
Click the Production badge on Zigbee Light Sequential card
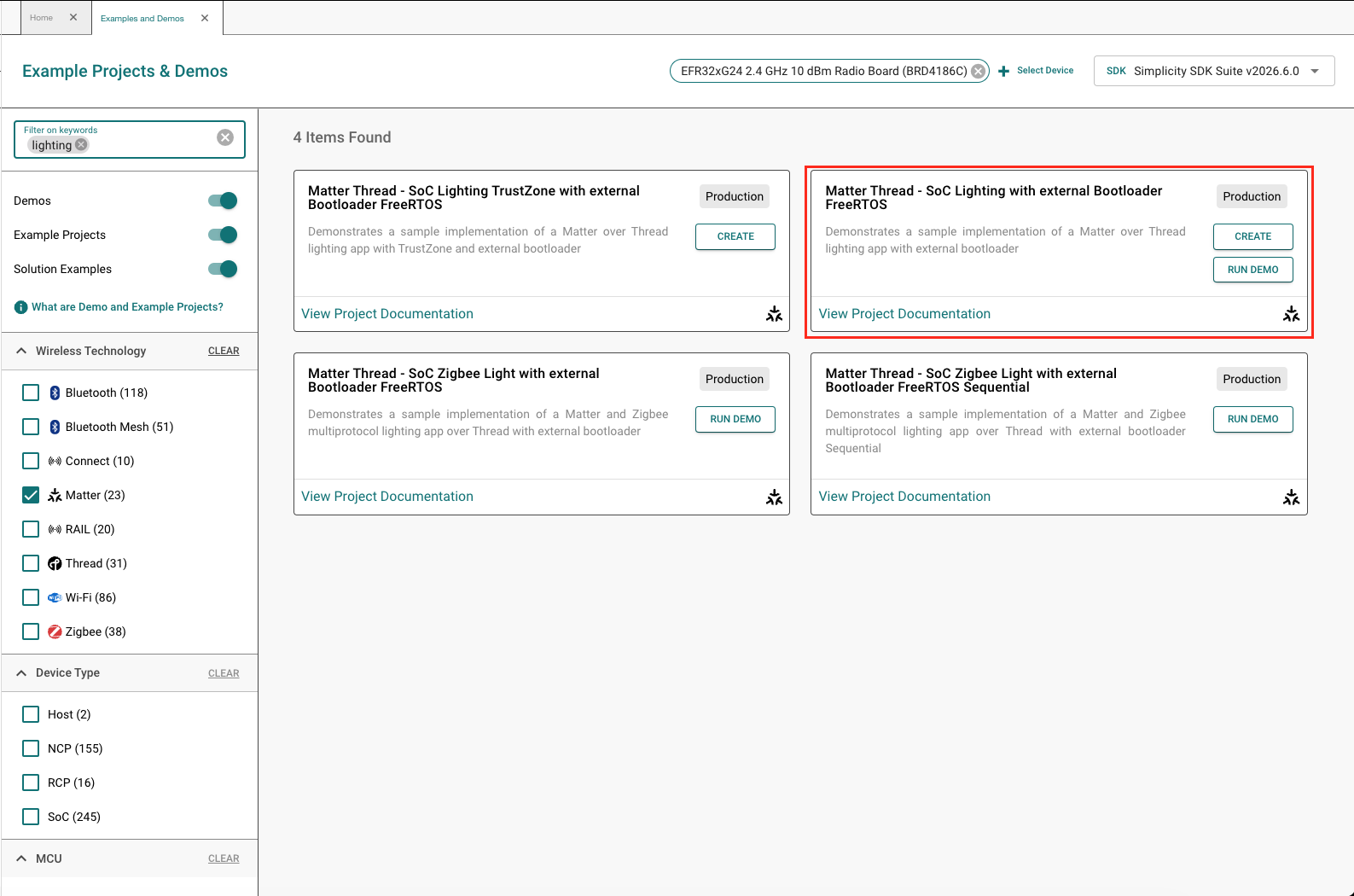[x=1252, y=379]
